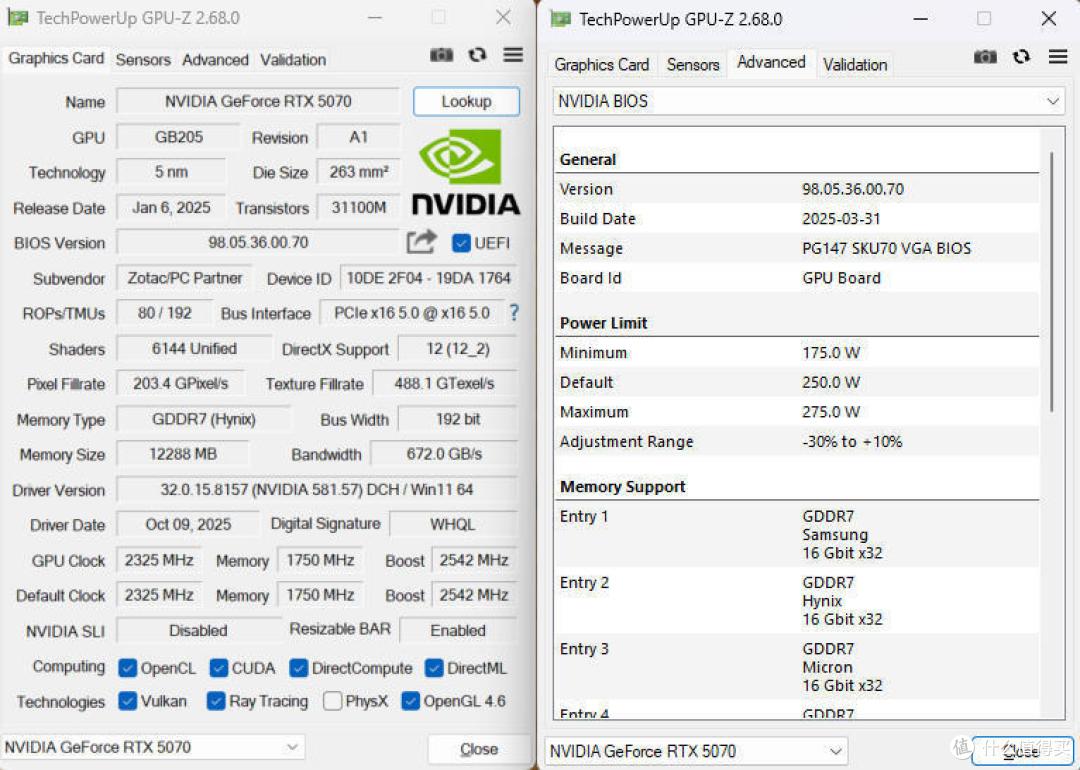The width and height of the screenshot is (1080, 770).
Task: Toggle the Vulkan checkbox
Action: pyautogui.click(x=127, y=701)
